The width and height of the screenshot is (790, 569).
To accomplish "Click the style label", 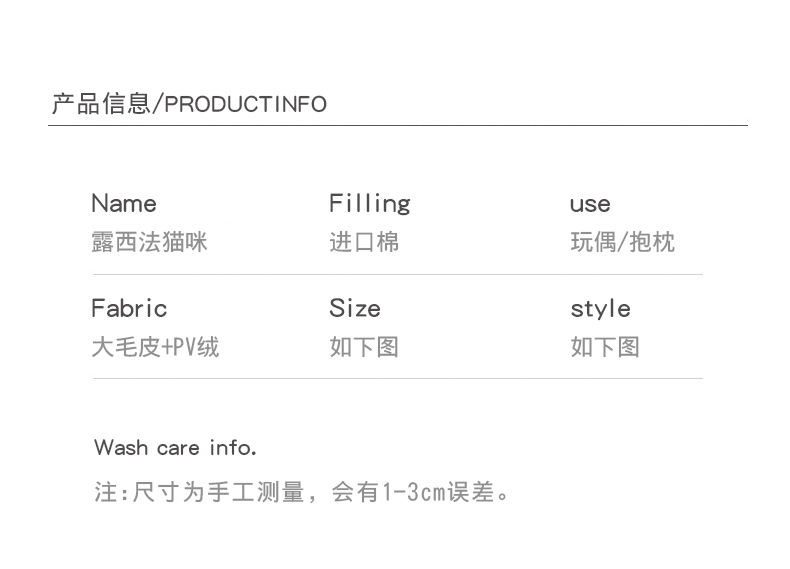I will pos(600,308).
